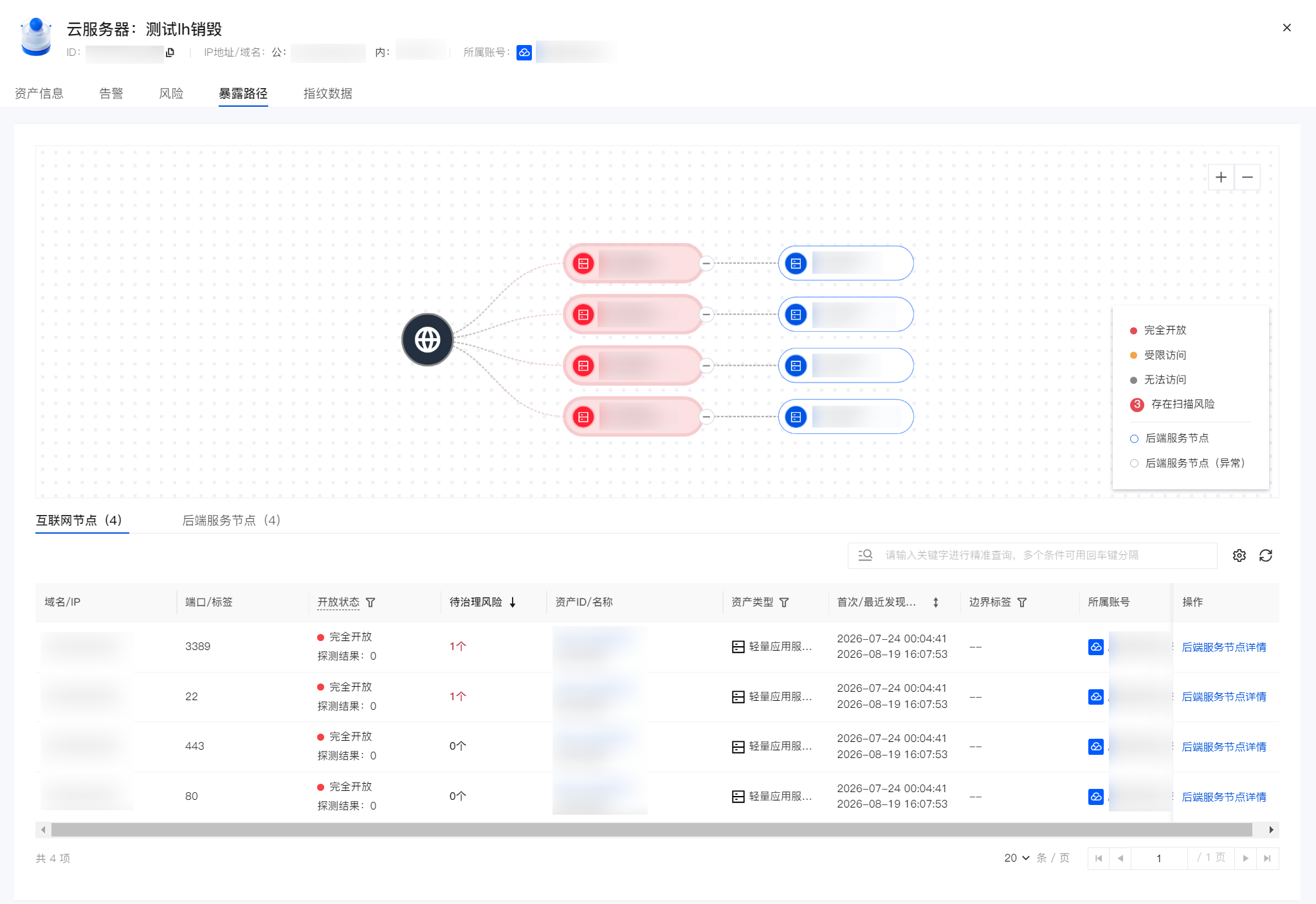1316x904 pixels.
Task: Zoom in the topology graph with plus button
Action: tap(1221, 177)
